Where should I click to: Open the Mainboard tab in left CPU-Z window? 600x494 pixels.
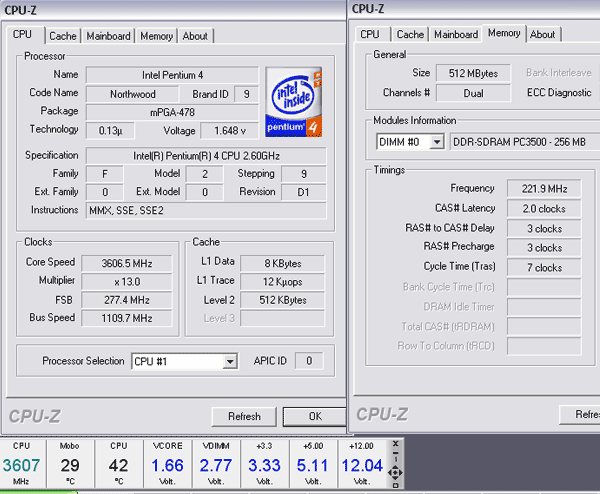point(108,36)
